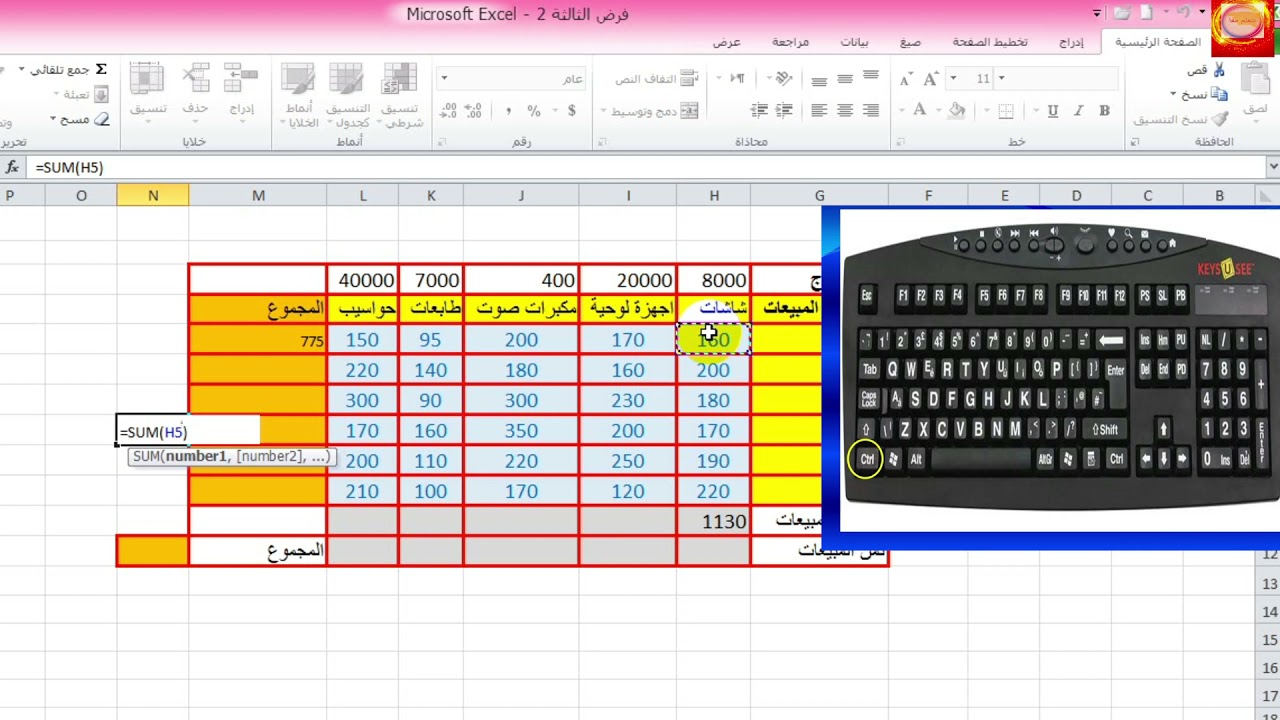Image resolution: width=1280 pixels, height=720 pixels.
Task: Toggle Underline formatting
Action: click(x=1053, y=111)
